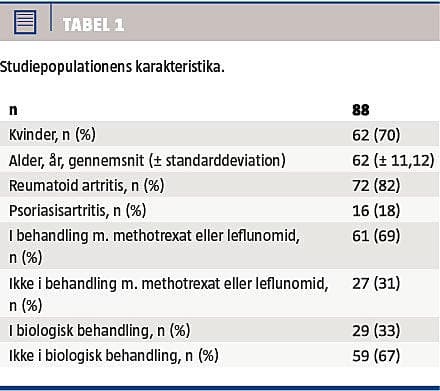Select the Kvinder, n (%) row label

point(52,135)
